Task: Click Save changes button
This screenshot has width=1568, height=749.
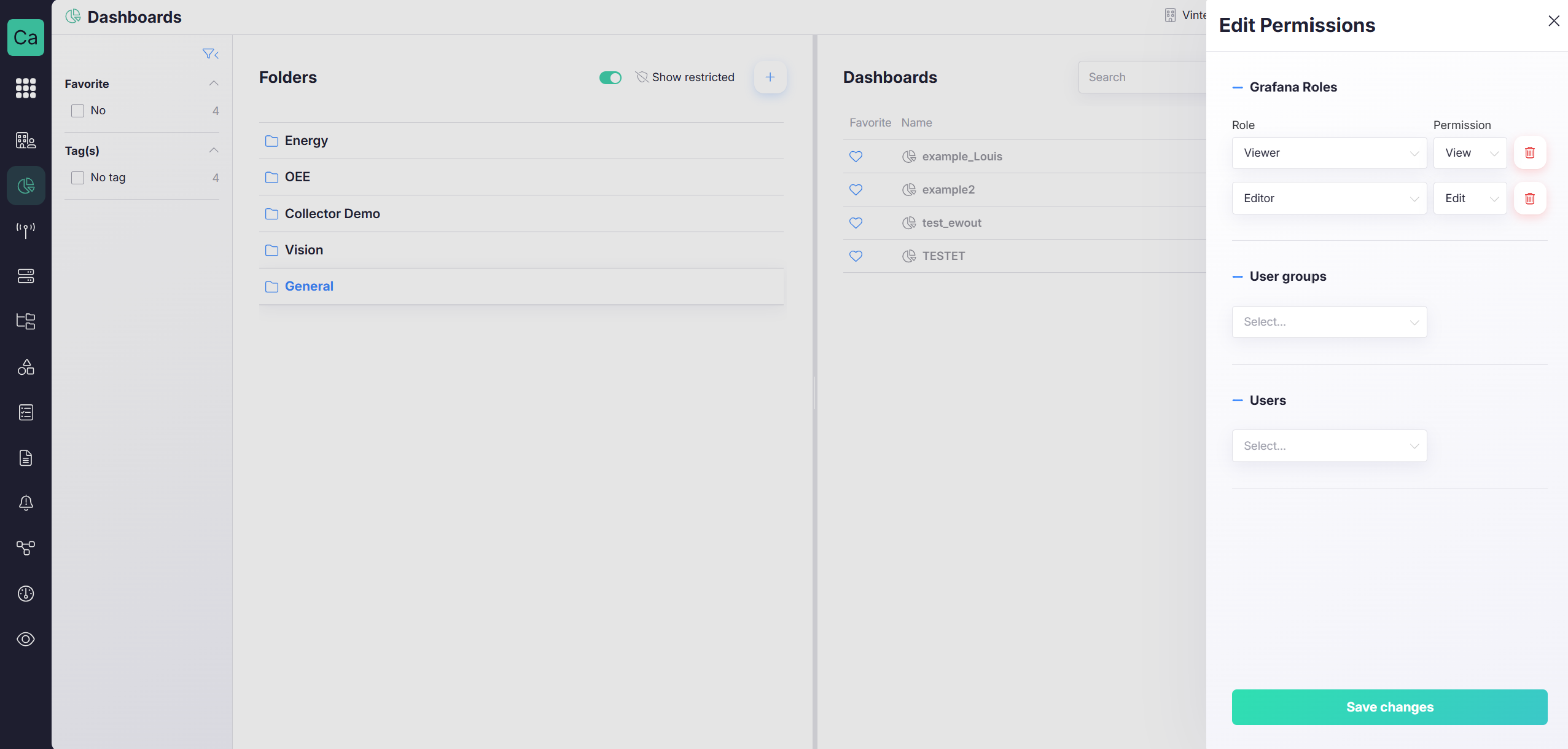Action: (1389, 707)
